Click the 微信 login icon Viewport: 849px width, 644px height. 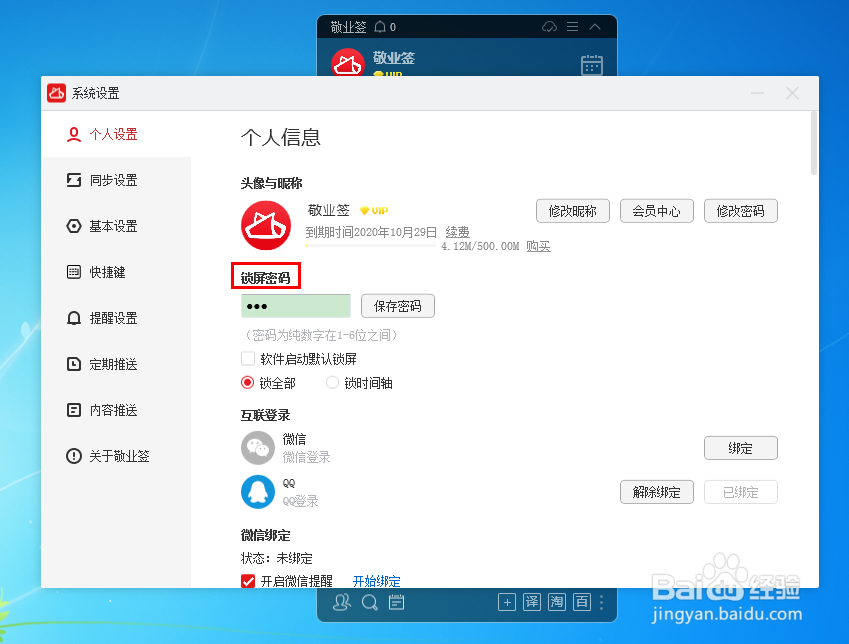click(x=258, y=448)
